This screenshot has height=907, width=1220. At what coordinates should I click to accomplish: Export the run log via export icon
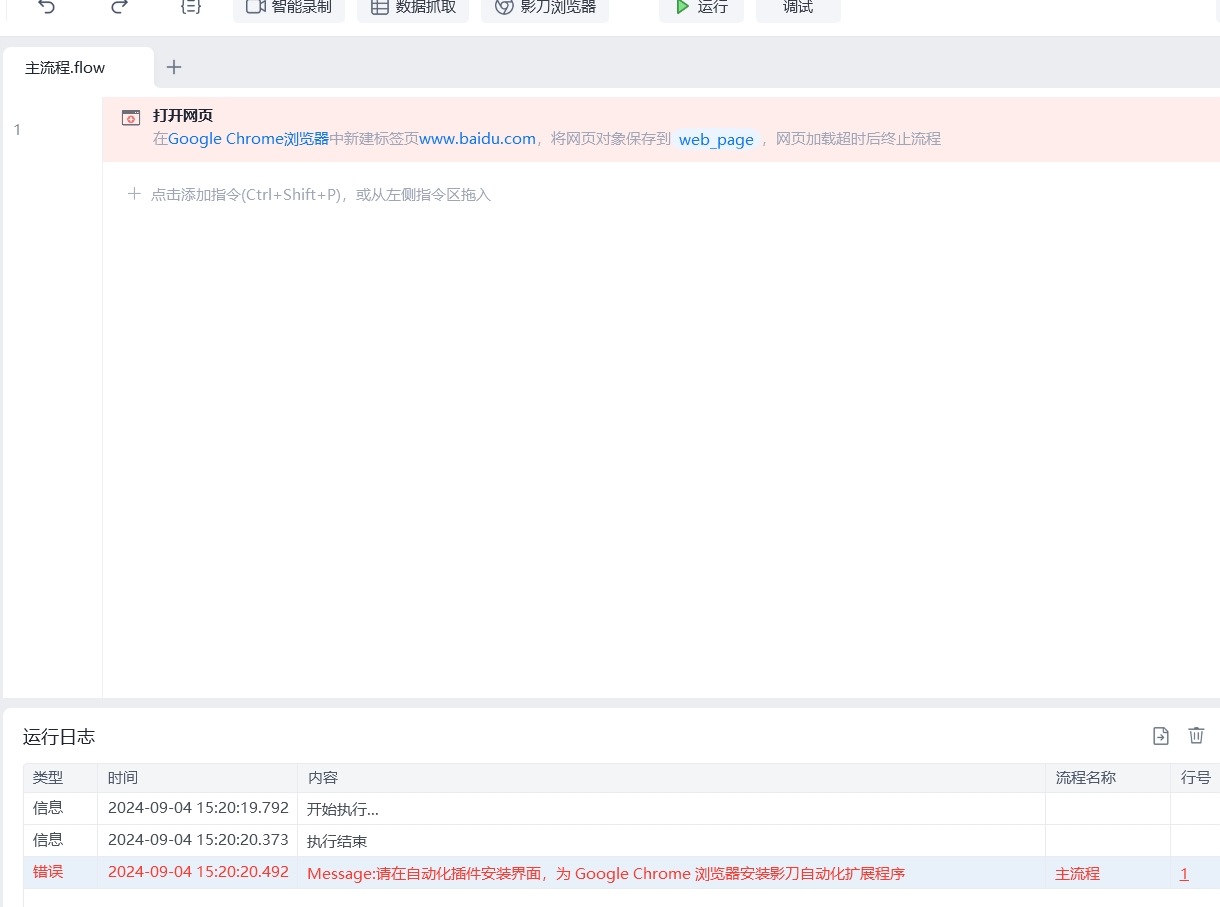(1160, 736)
